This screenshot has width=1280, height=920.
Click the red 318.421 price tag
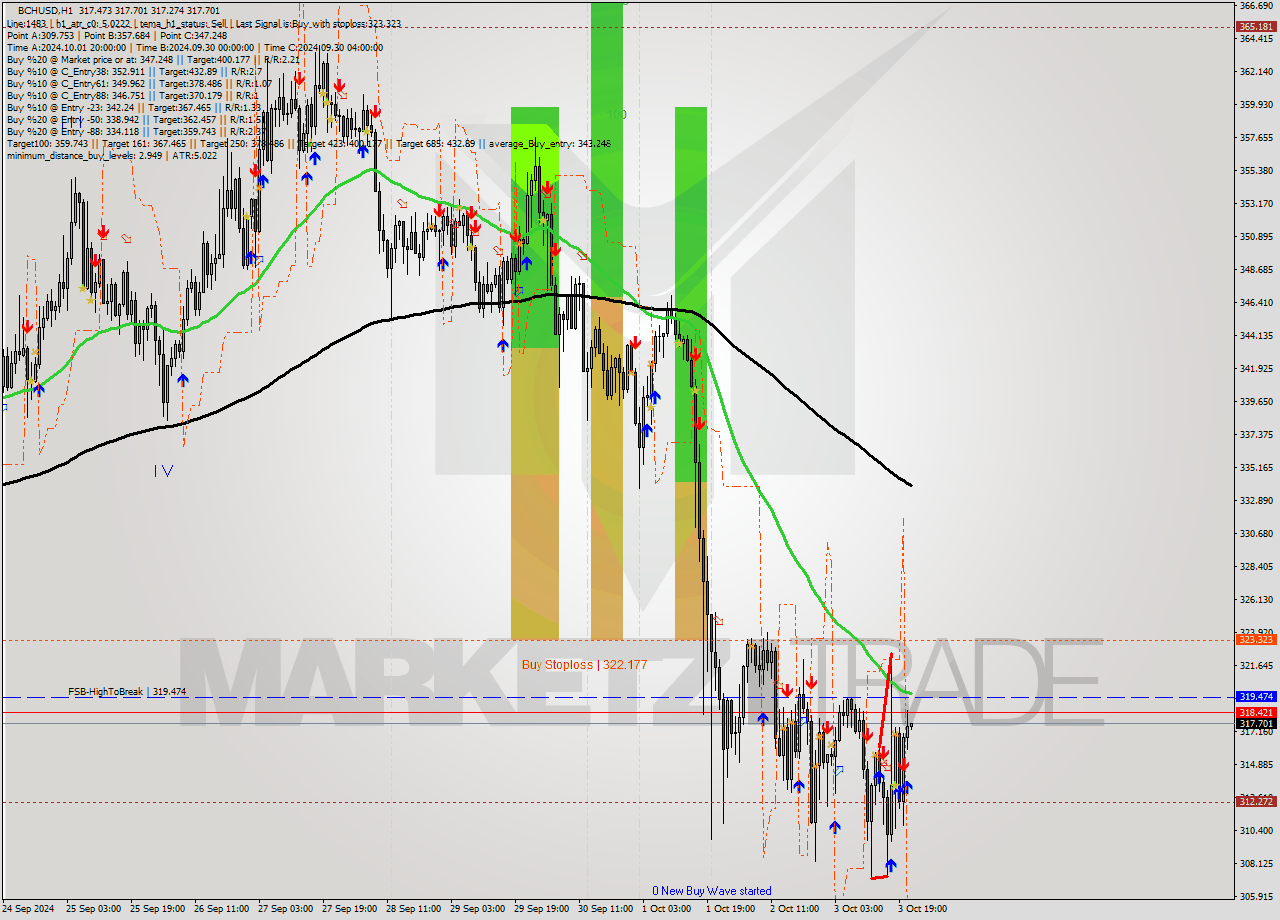1255,712
